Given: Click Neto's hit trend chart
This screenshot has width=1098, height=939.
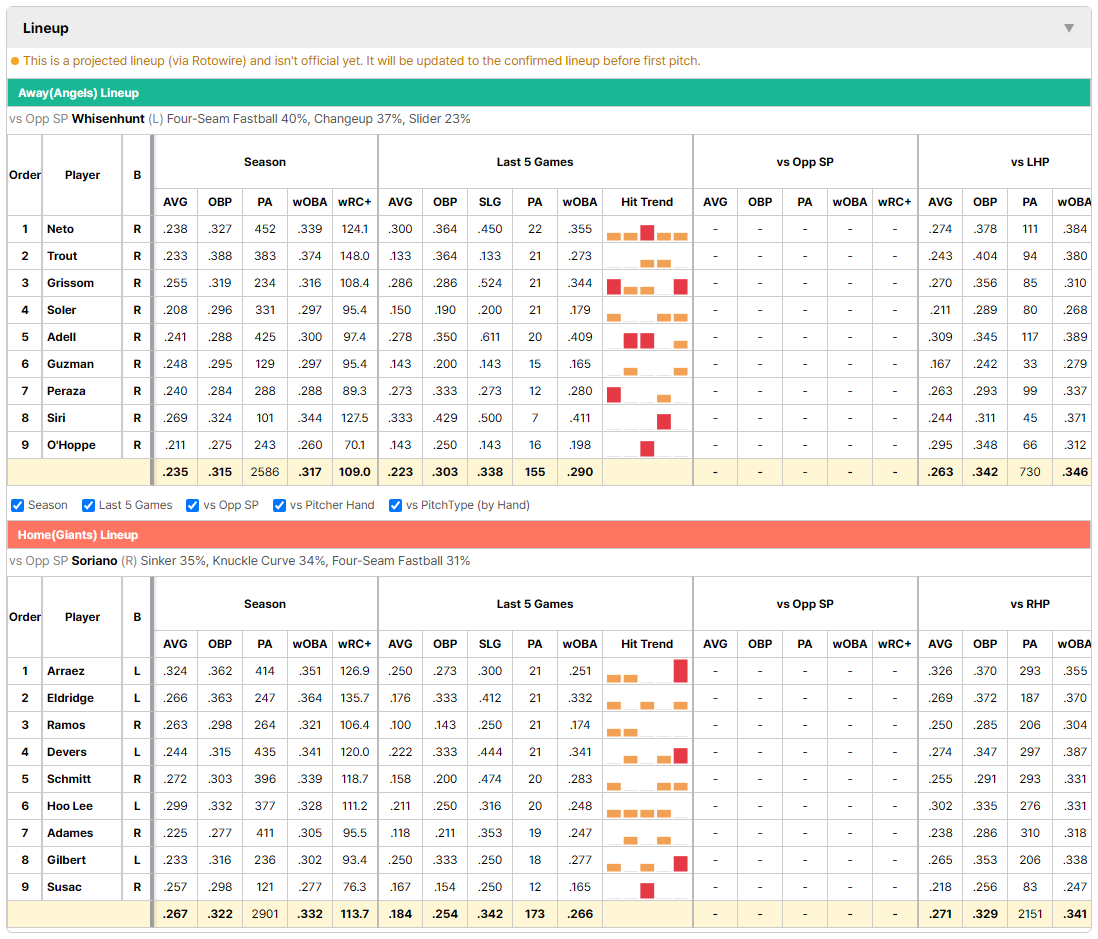Looking at the screenshot, I should (x=647, y=230).
